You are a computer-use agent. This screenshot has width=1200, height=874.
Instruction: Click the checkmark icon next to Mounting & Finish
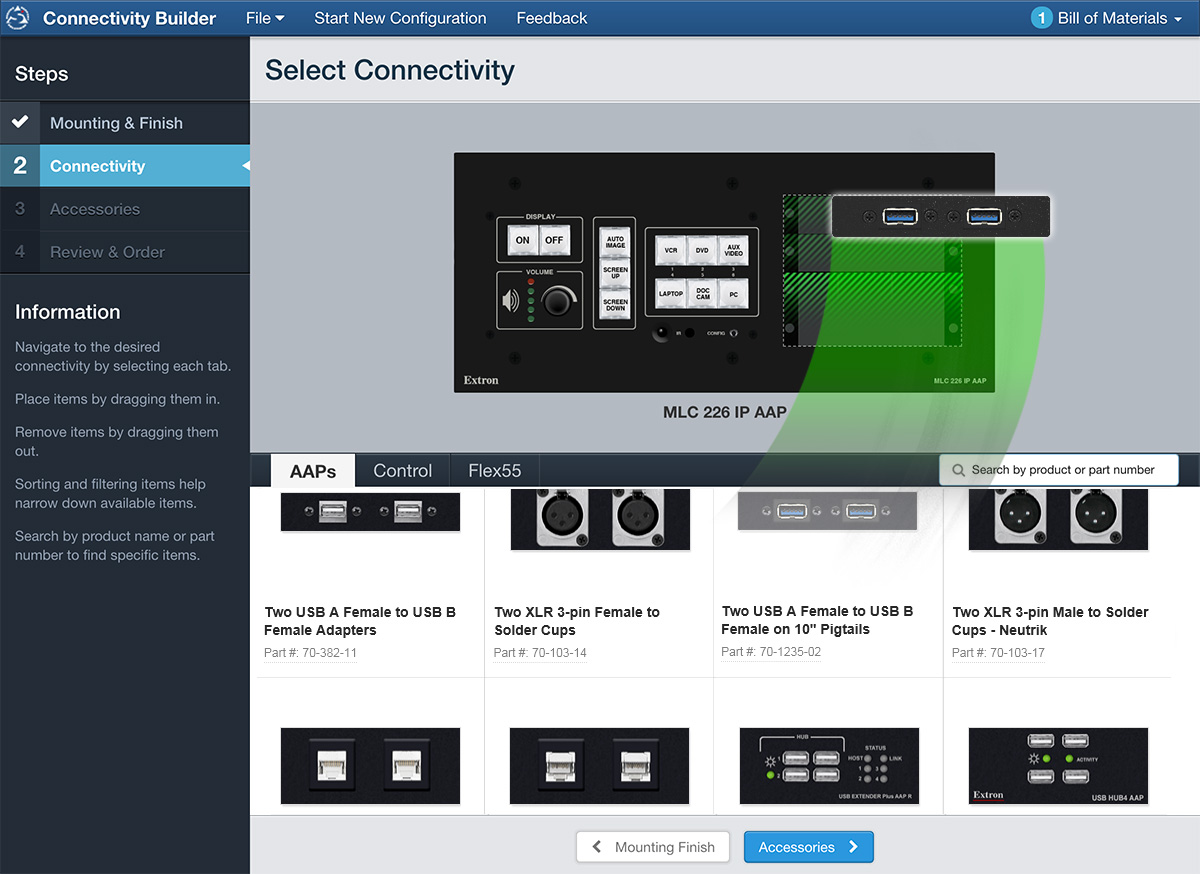coord(19,122)
